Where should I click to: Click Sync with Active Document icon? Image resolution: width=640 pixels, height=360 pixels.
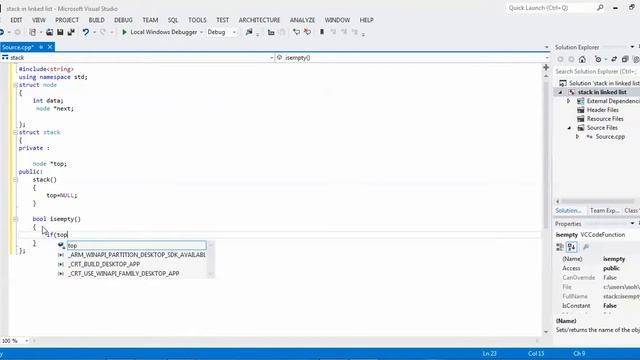pyautogui.click(x=614, y=60)
